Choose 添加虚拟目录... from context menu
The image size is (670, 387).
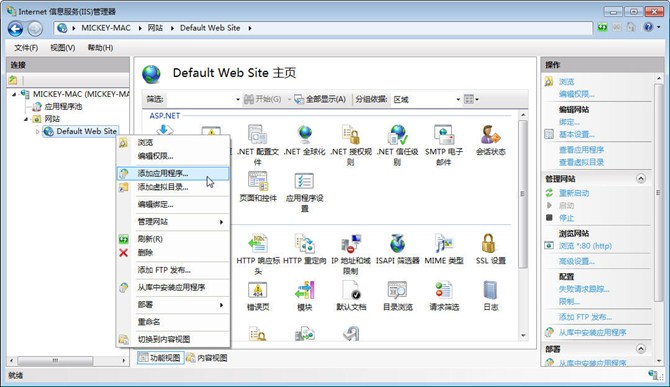click(x=173, y=187)
